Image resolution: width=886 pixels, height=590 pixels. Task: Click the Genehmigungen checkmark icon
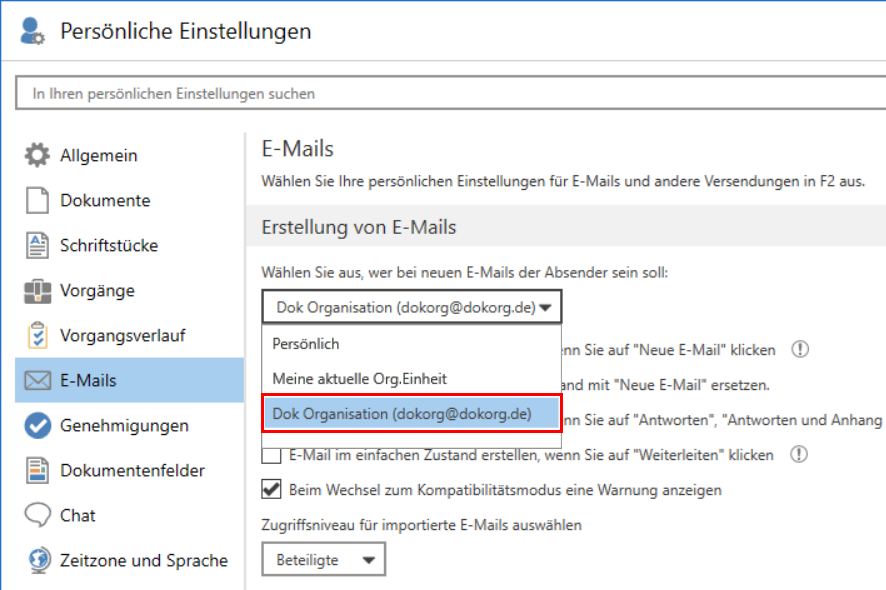pos(37,426)
